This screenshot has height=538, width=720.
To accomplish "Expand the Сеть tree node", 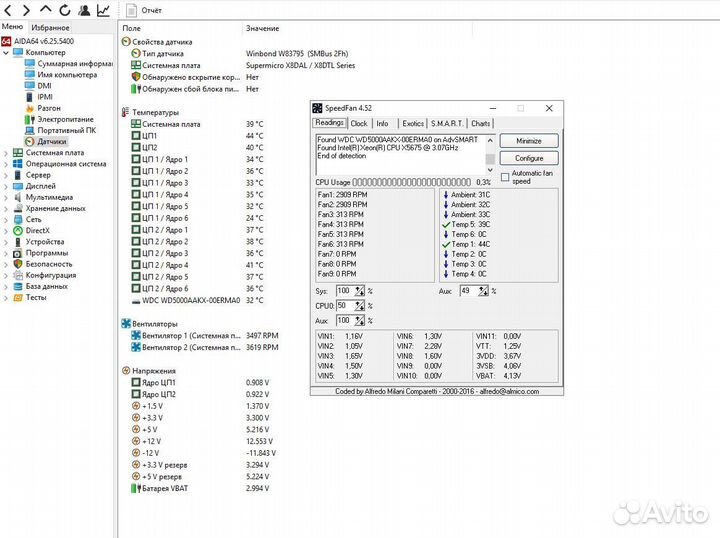I will coord(6,220).
